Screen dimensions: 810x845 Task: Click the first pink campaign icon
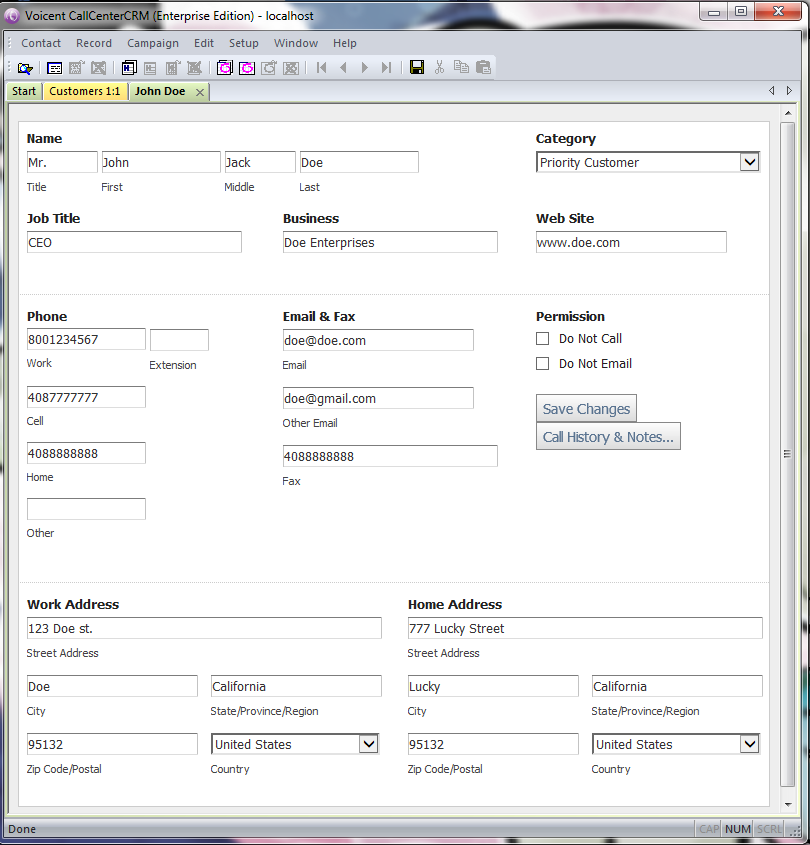(x=224, y=68)
